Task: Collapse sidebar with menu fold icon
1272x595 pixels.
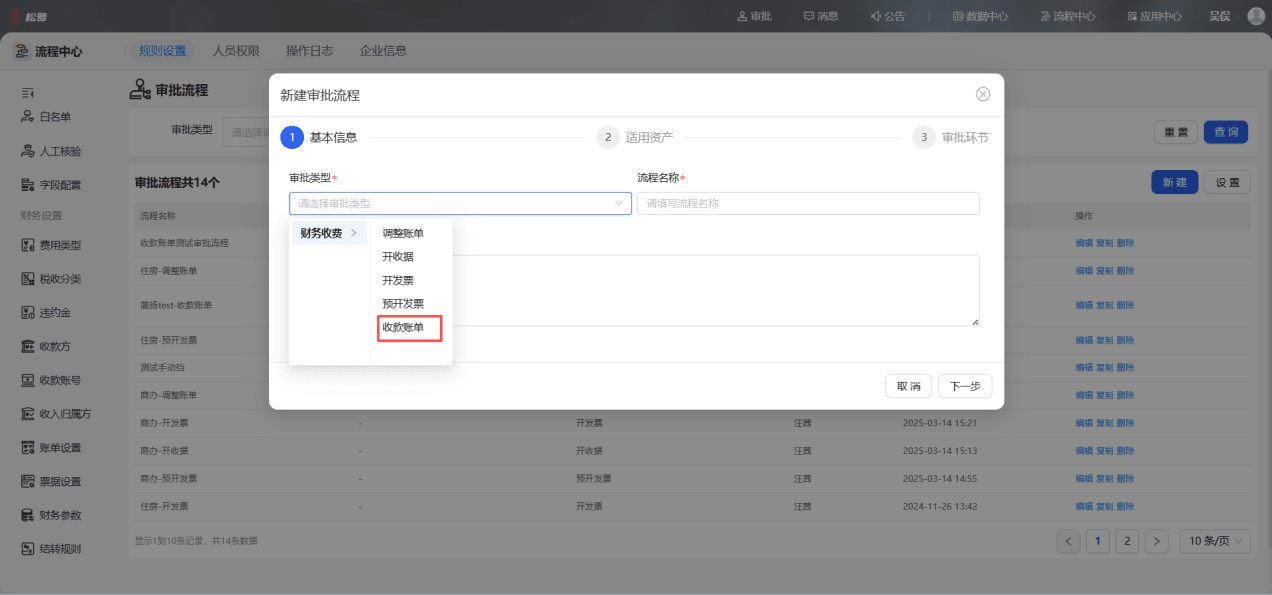Action: pyautogui.click(x=28, y=93)
